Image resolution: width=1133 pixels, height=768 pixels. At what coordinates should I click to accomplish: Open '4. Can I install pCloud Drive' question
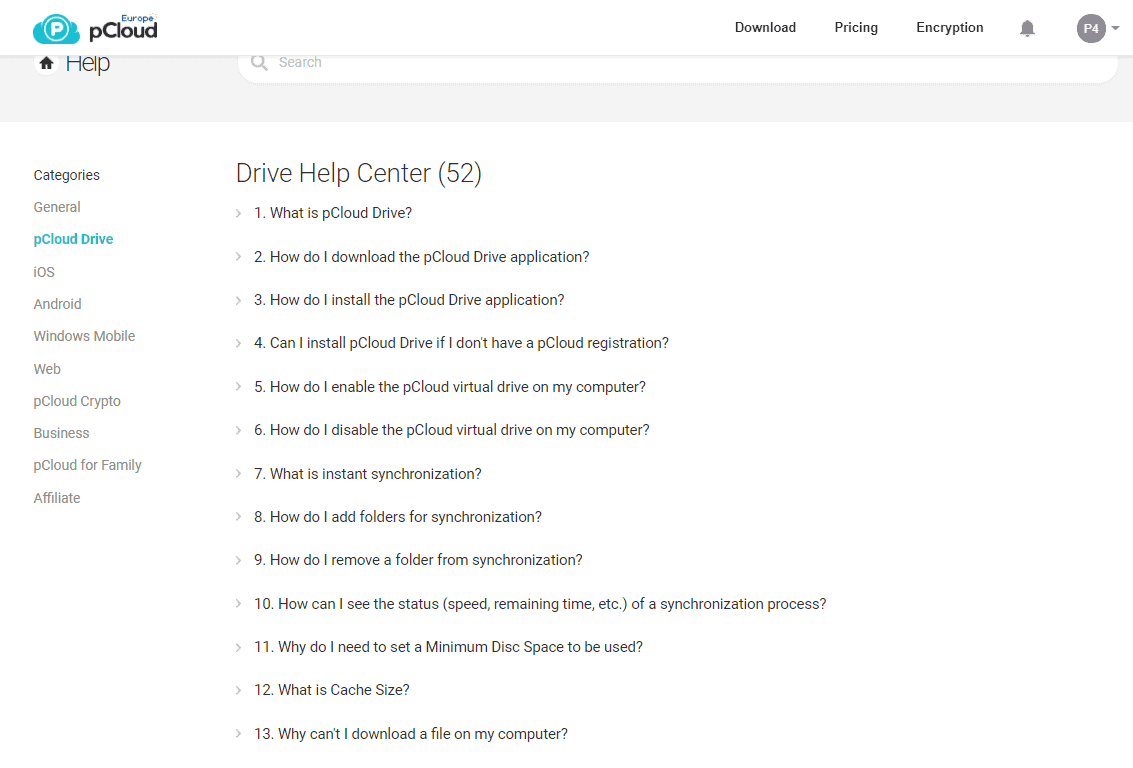coord(461,343)
